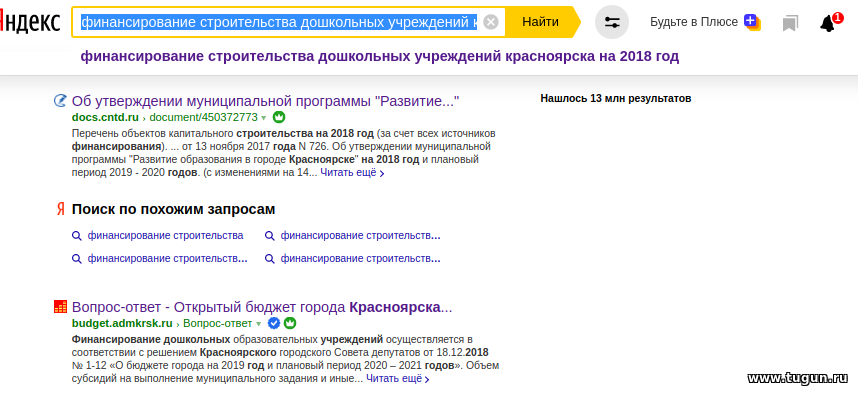Click inside the search query field
Image resolution: width=858 pixels, height=396 pixels.
pos(279,22)
